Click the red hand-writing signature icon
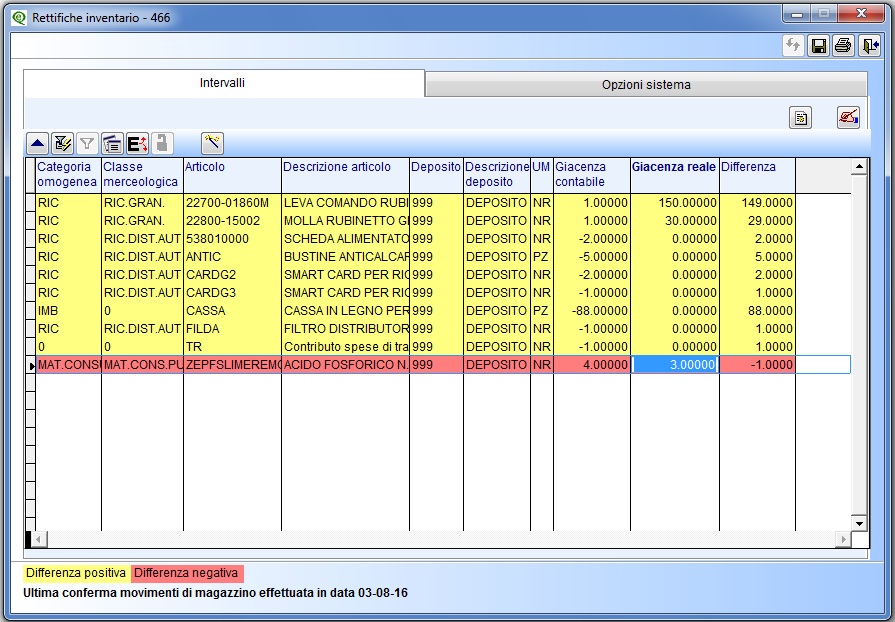 [848, 117]
